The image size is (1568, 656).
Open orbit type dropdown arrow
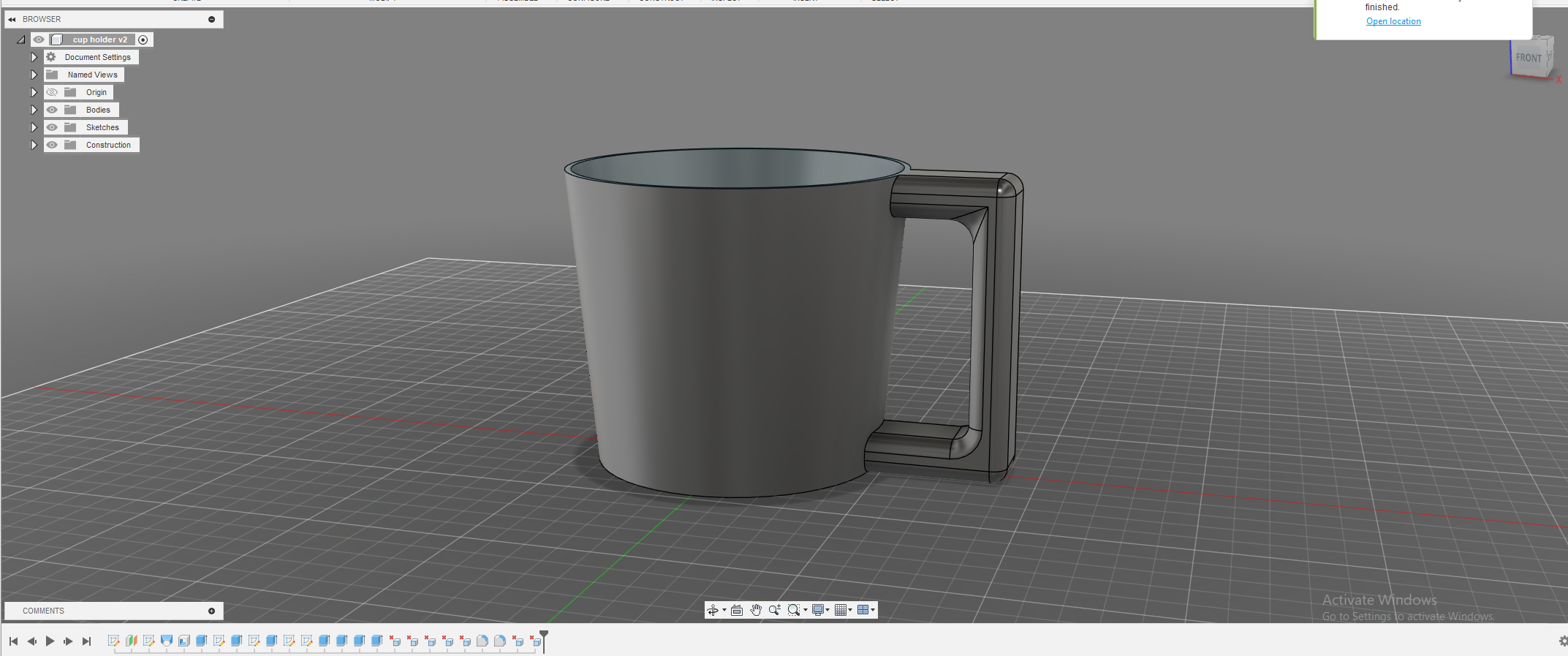point(724,610)
